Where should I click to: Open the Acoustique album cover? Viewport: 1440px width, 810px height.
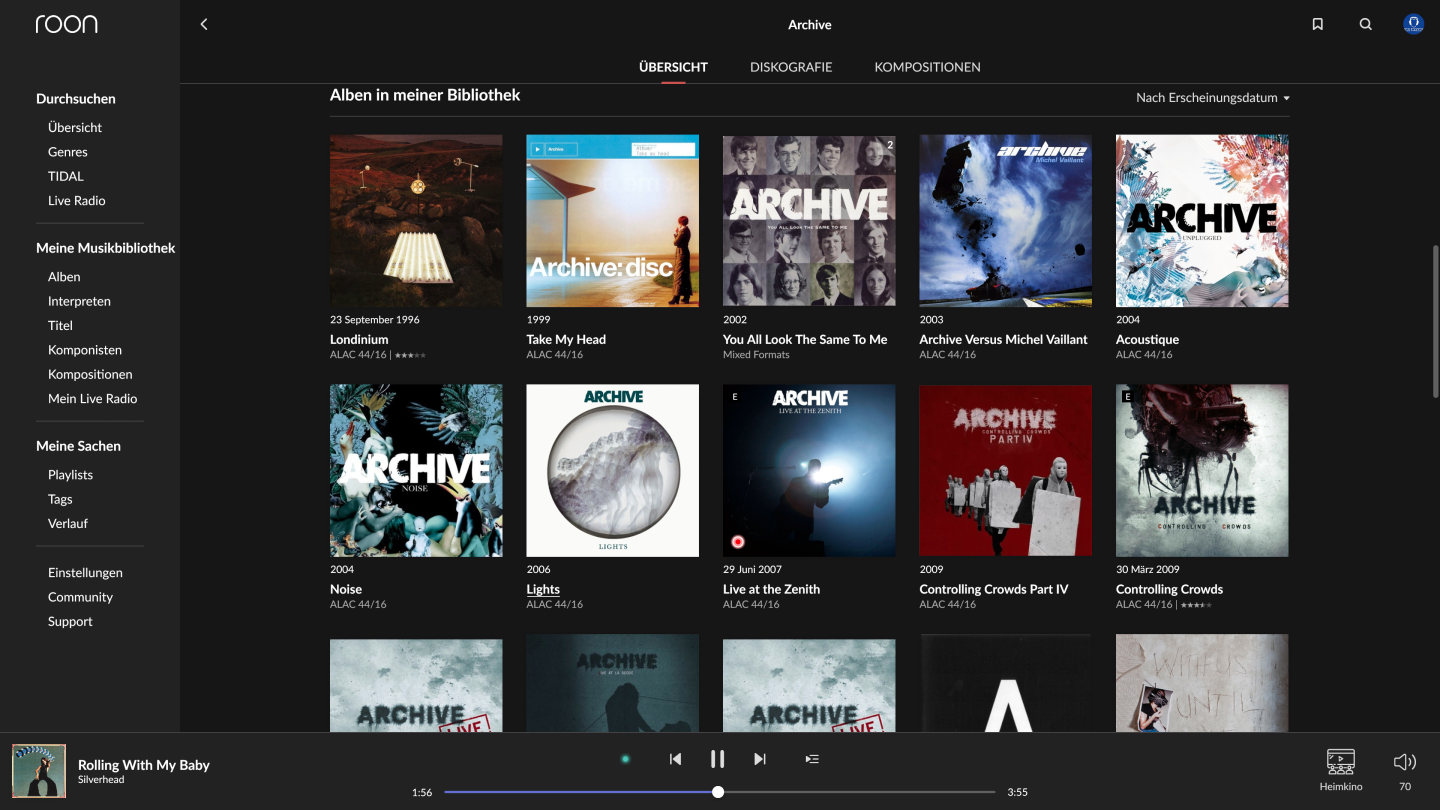pyautogui.click(x=1202, y=221)
